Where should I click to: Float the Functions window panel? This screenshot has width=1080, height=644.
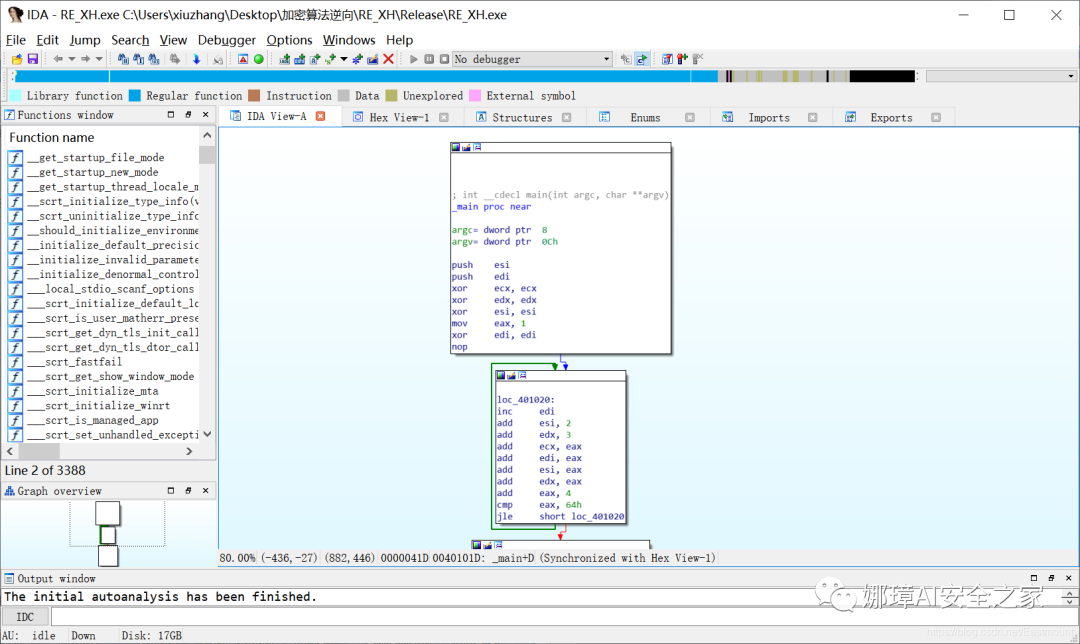(188, 115)
